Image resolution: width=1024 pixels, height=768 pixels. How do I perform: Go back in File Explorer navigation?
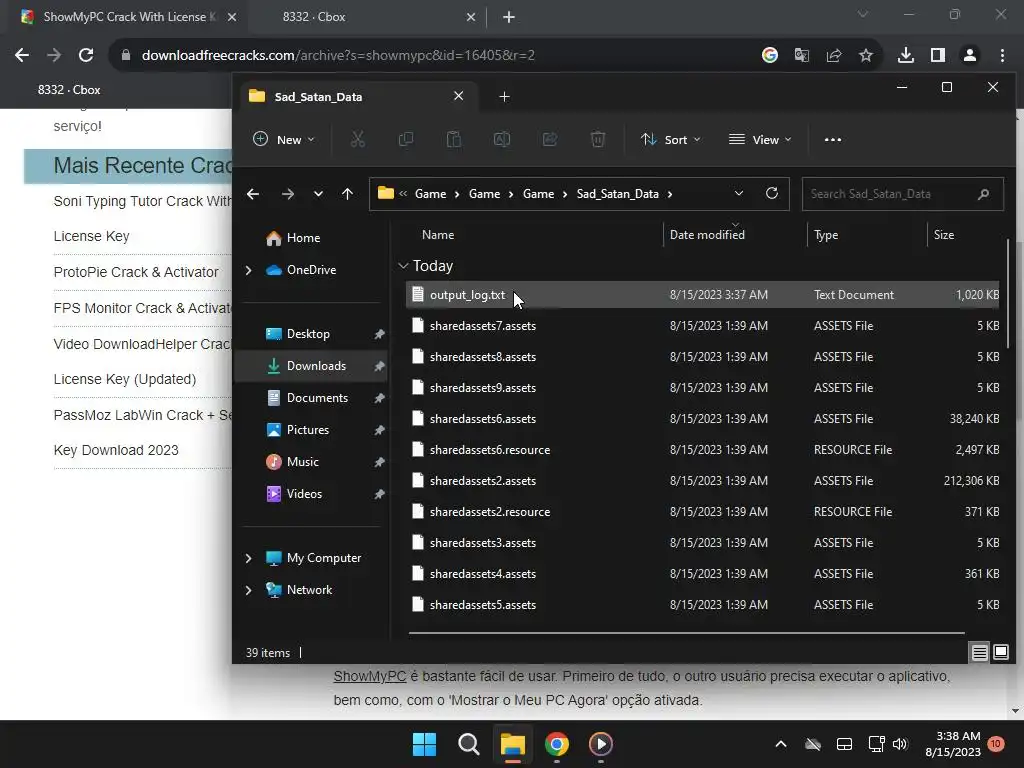point(253,194)
